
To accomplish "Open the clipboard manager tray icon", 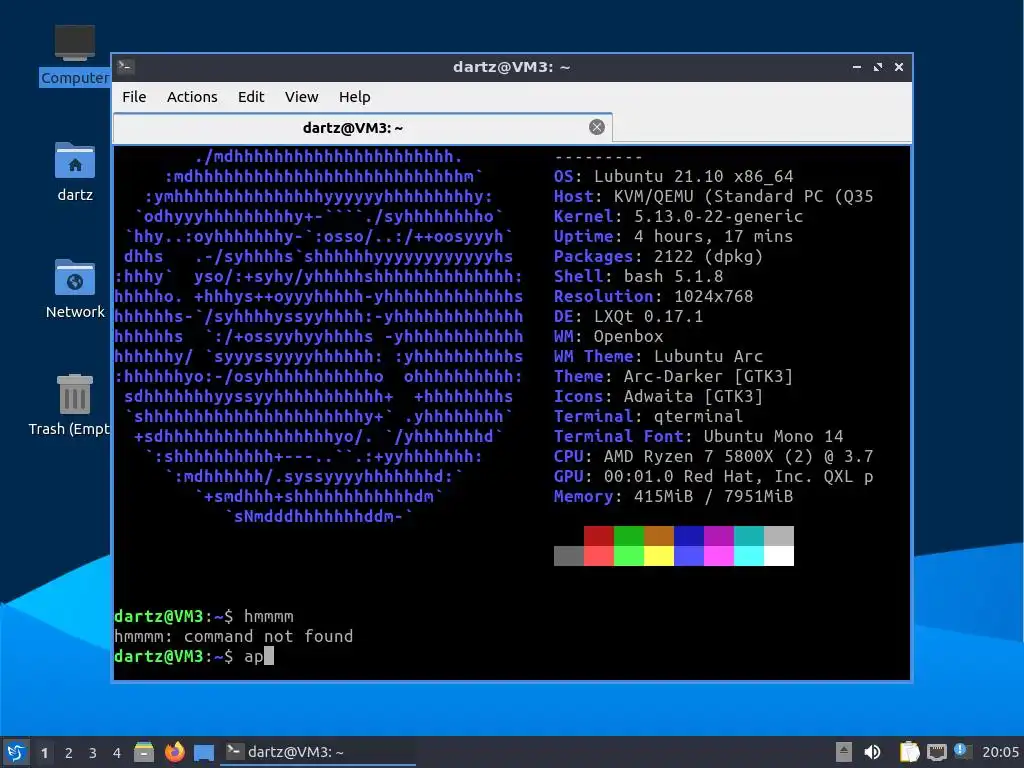I will (x=909, y=752).
